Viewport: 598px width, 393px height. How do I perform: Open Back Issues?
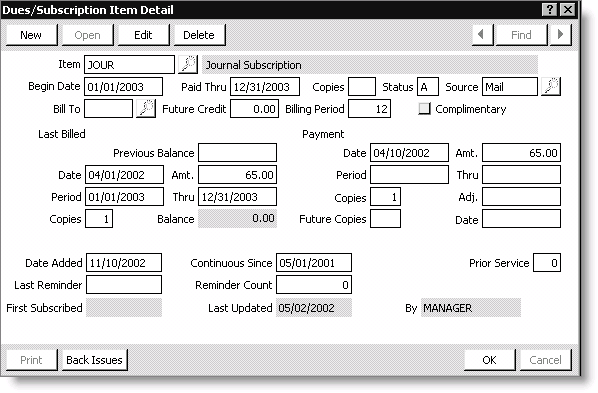point(95,360)
